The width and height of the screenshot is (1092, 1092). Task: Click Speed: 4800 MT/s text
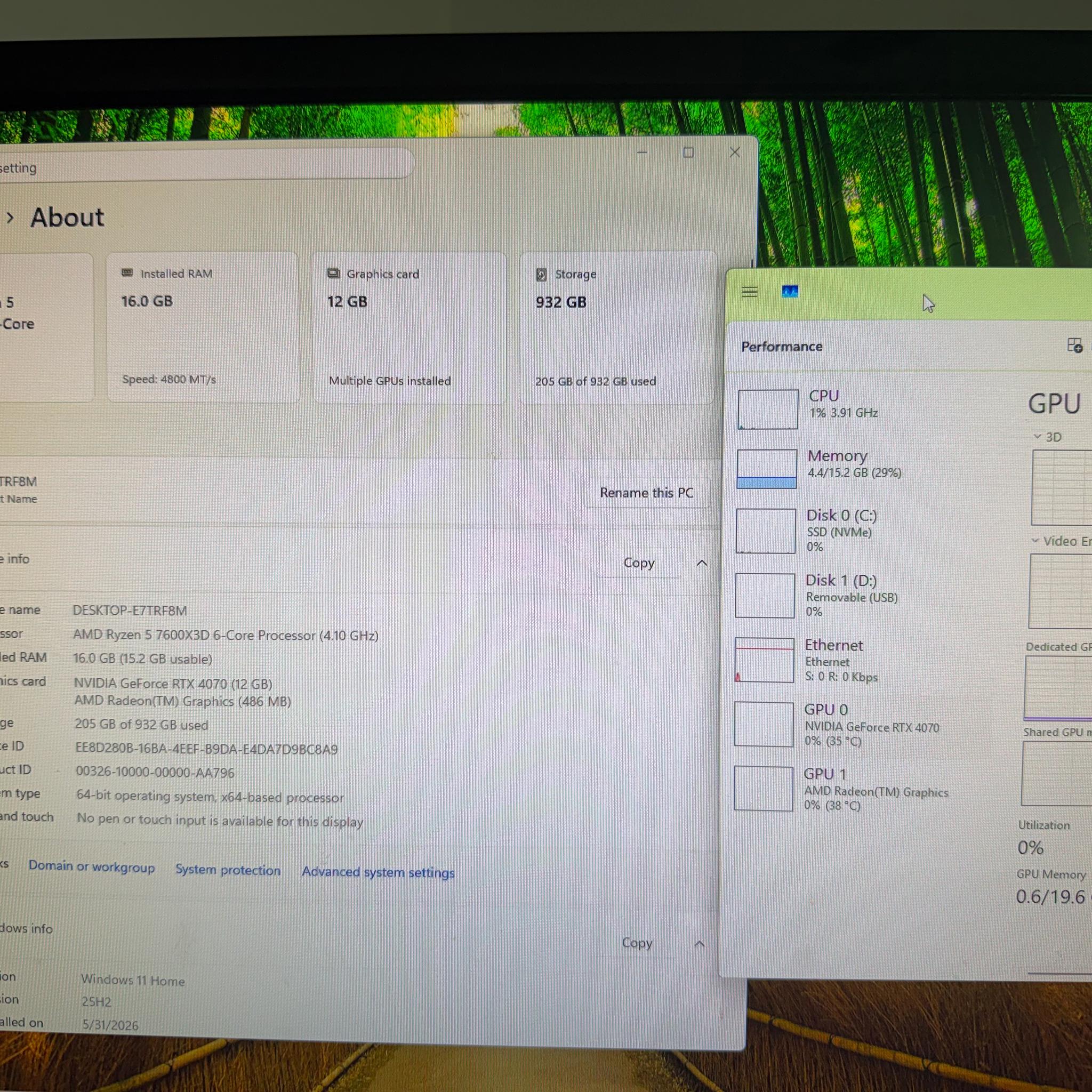(169, 379)
